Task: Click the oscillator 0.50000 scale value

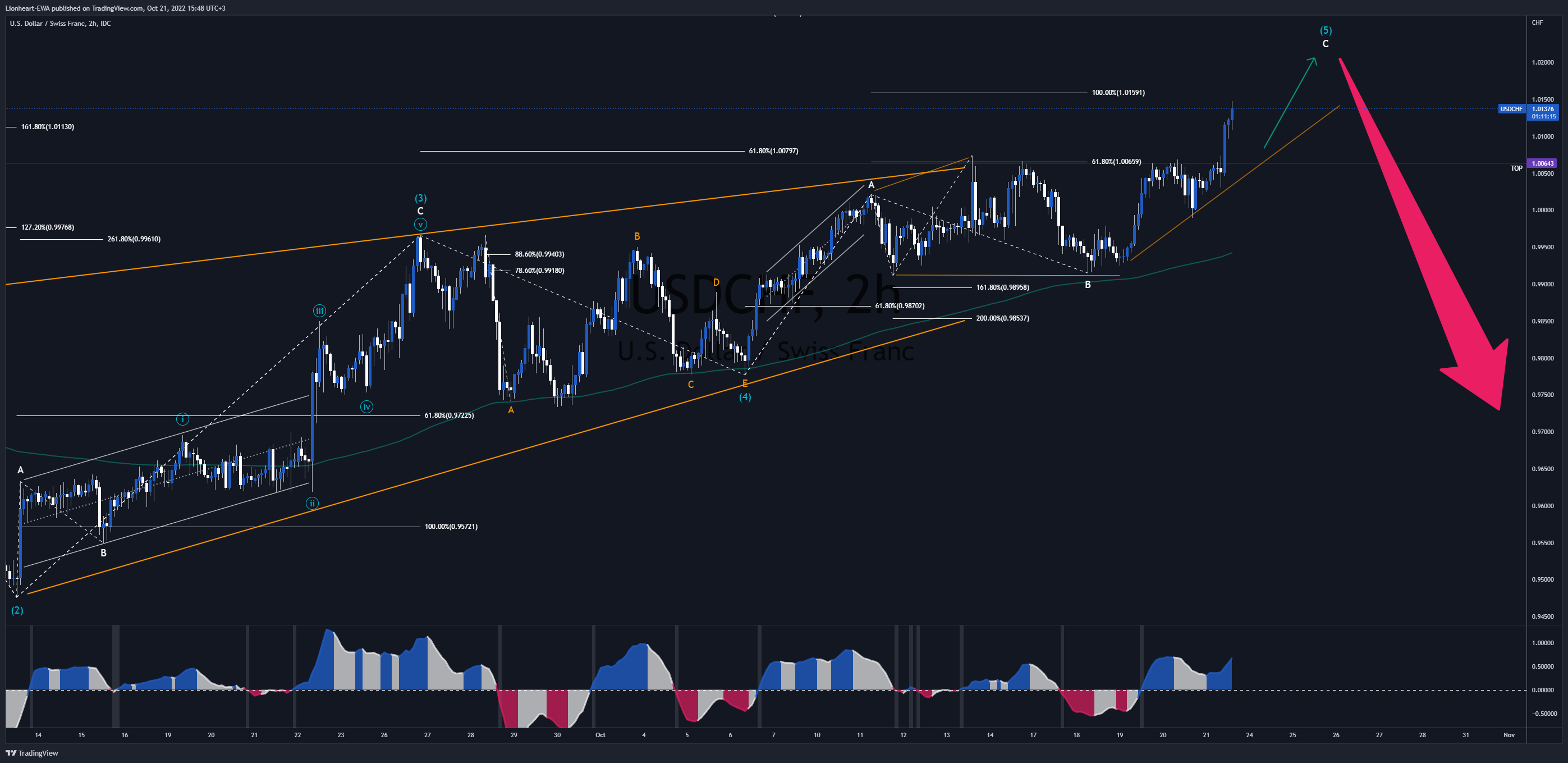Action: (x=1543, y=667)
